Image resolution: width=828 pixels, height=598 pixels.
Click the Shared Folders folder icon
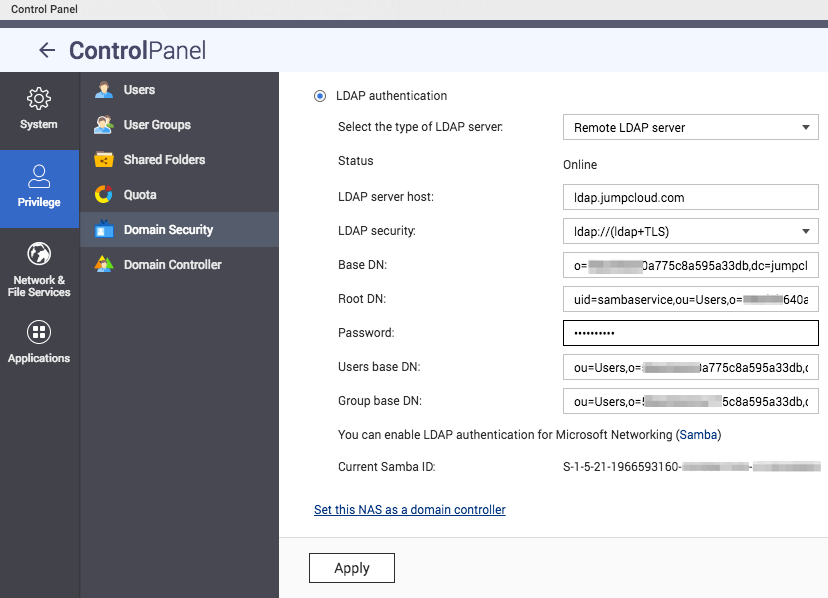(x=104, y=160)
